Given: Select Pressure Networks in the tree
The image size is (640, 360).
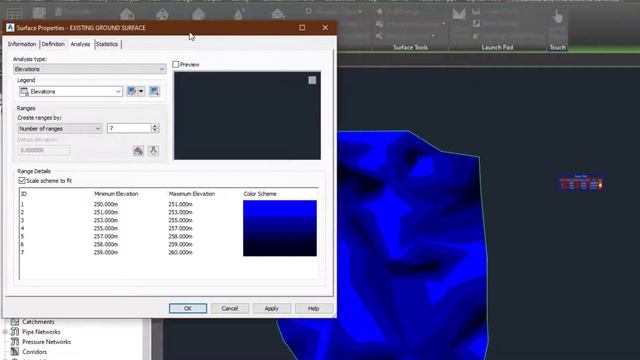Looking at the screenshot, I should point(47,342).
